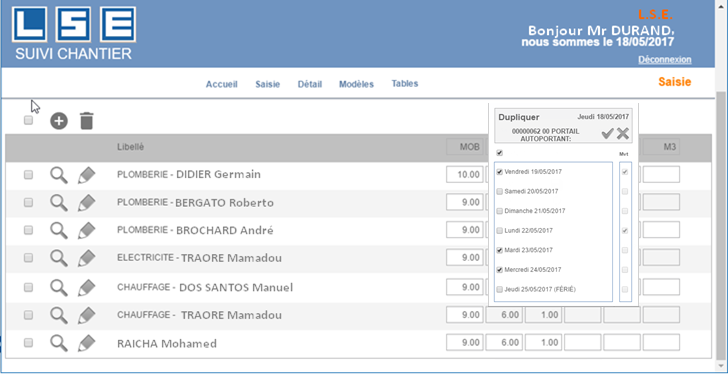The height and width of the screenshot is (377, 728).
Task: Click the 6.00 field in RAICHA Mohamed row
Action: coord(504,343)
